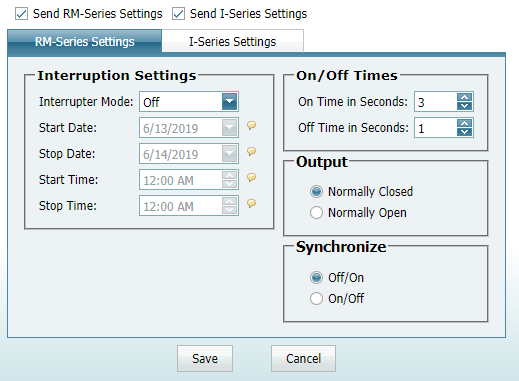Click the Cancel button
This screenshot has width=519, height=381.
point(303,359)
